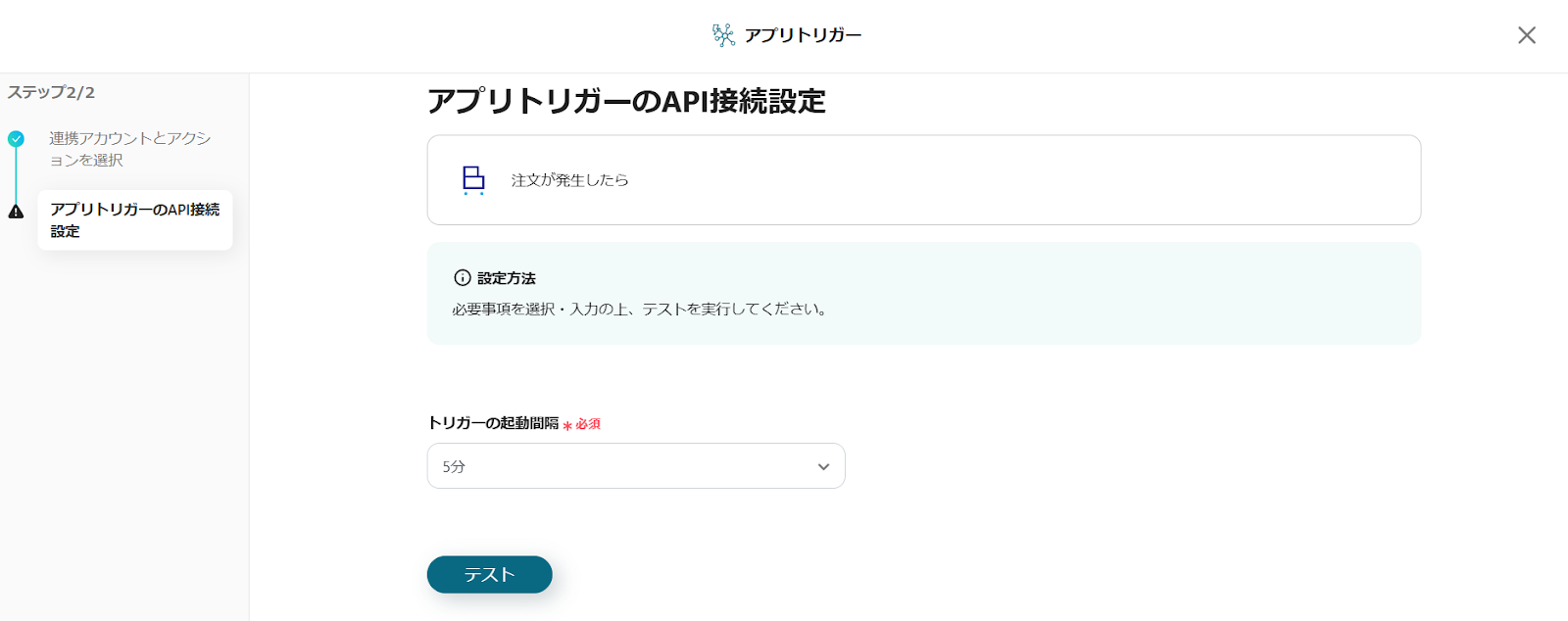The image size is (1568, 621).
Task: Expand the interval list via chevron arrow
Action: click(x=823, y=467)
